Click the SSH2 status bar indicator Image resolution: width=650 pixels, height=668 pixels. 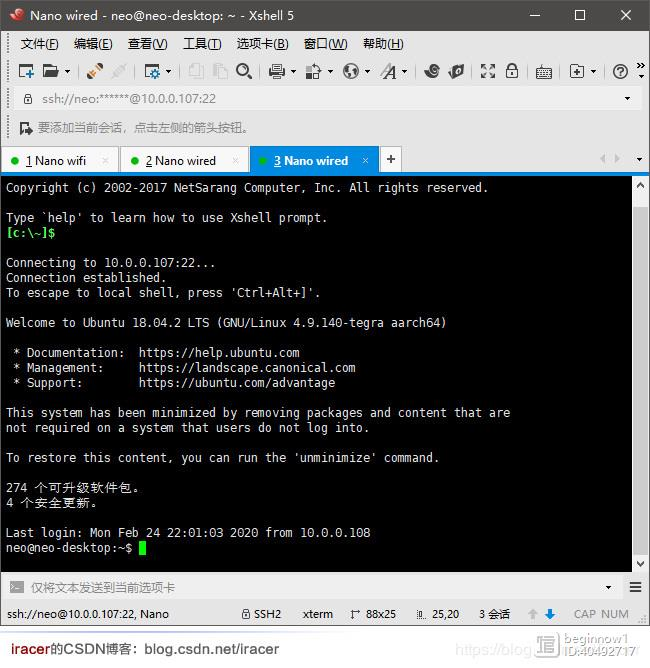click(x=261, y=614)
